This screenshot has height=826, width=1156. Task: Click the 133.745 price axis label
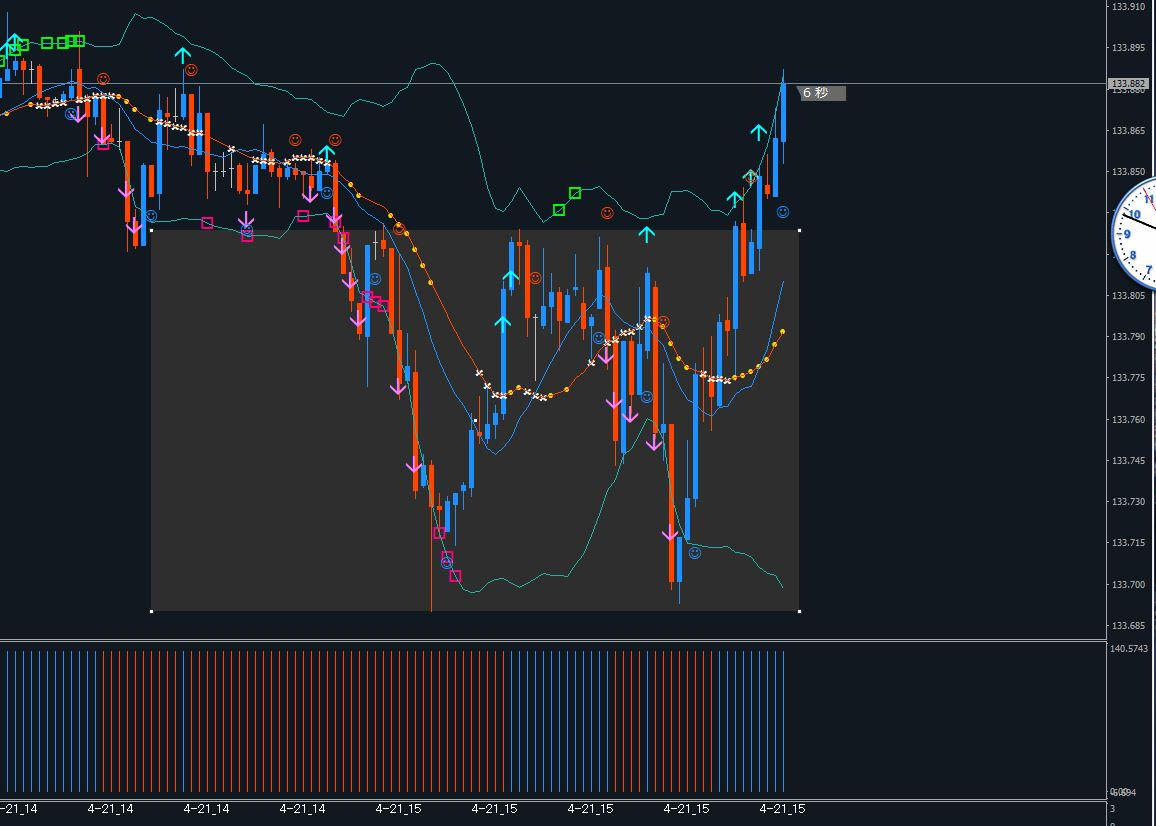click(1128, 460)
